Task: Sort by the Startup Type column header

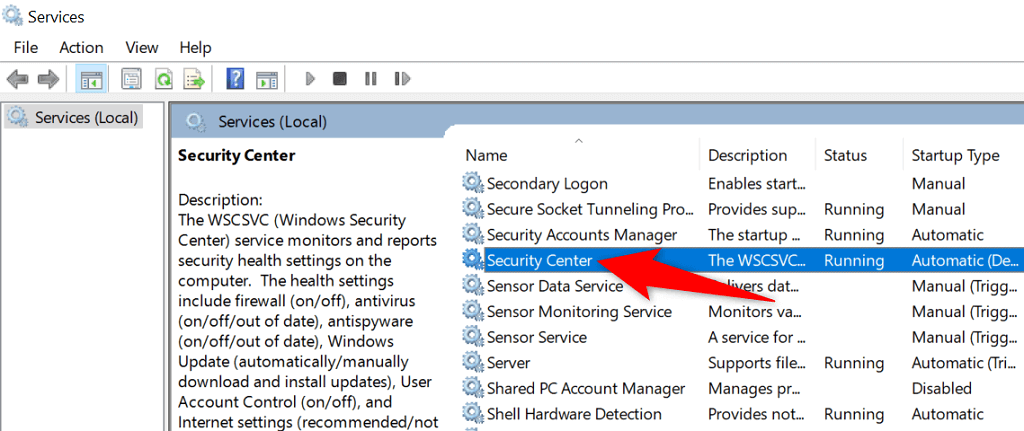Action: point(955,155)
